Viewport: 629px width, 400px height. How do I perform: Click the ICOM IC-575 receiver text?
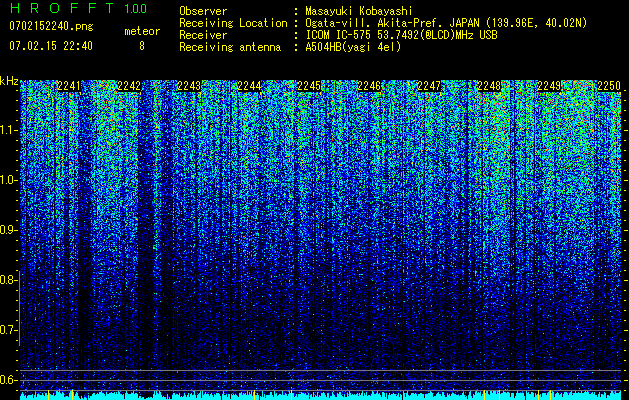[401, 35]
